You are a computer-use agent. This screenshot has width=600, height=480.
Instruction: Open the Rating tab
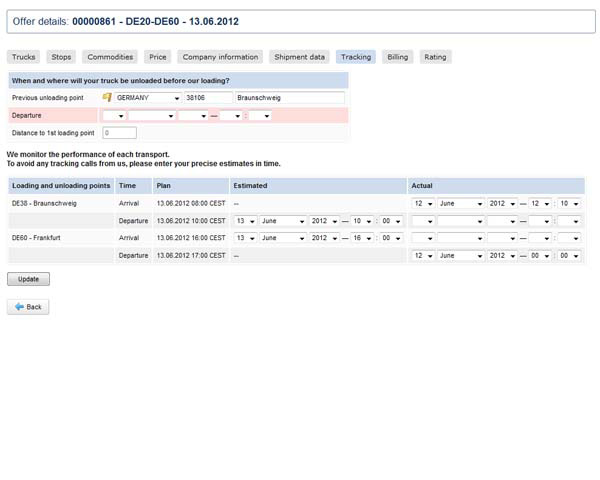click(x=435, y=57)
